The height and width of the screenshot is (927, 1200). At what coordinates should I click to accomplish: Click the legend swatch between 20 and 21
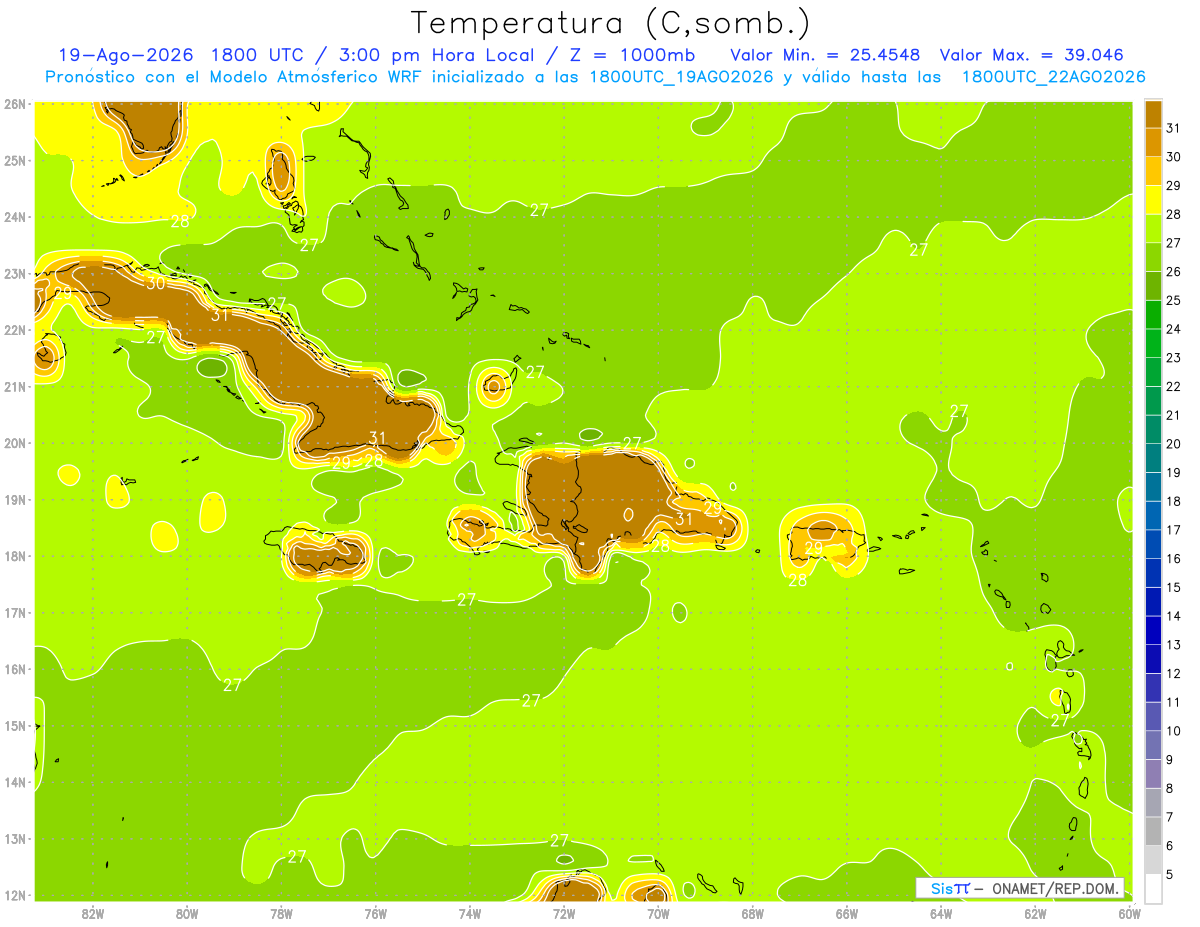1153,429
